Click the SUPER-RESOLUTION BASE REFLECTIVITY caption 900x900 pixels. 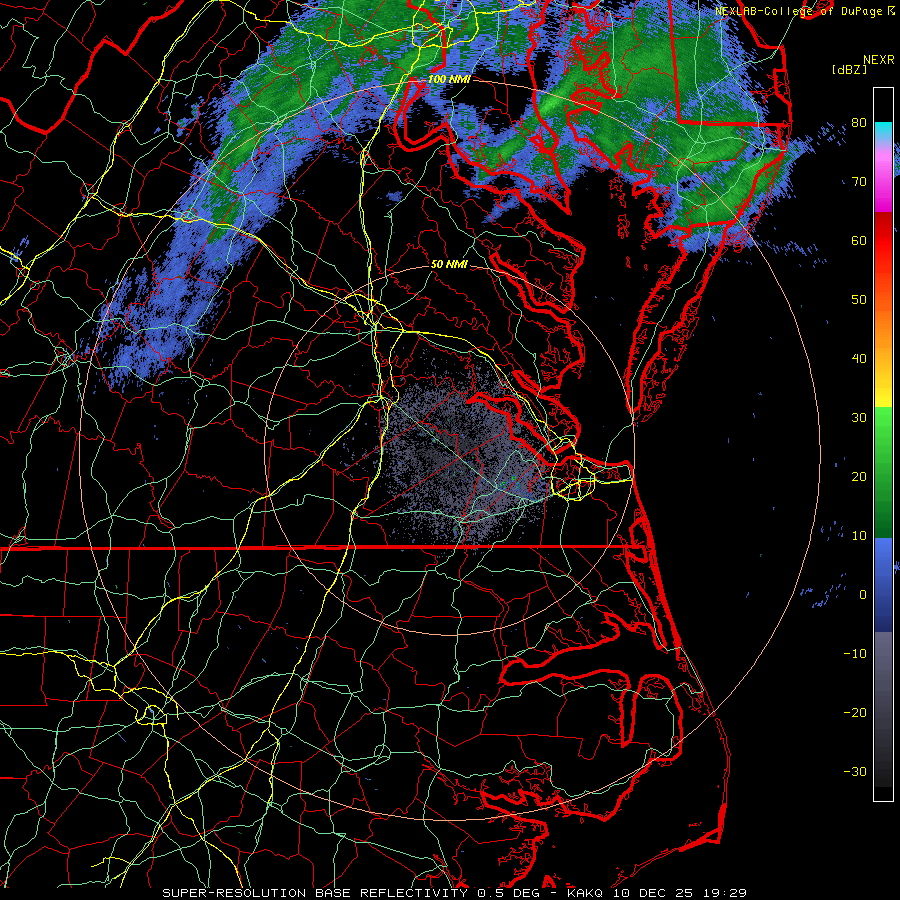point(315,893)
